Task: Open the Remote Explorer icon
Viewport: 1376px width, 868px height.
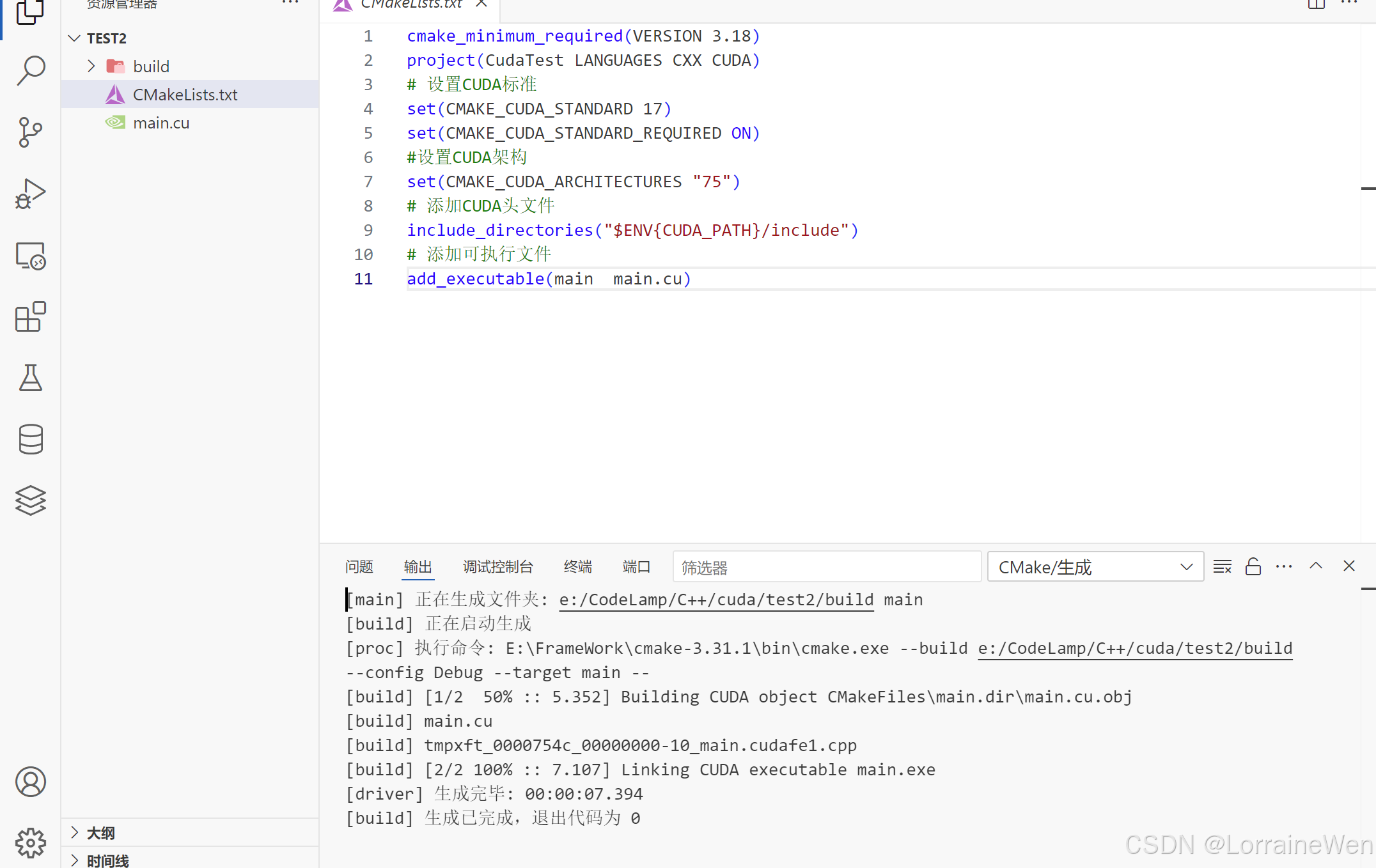Action: coord(30,256)
